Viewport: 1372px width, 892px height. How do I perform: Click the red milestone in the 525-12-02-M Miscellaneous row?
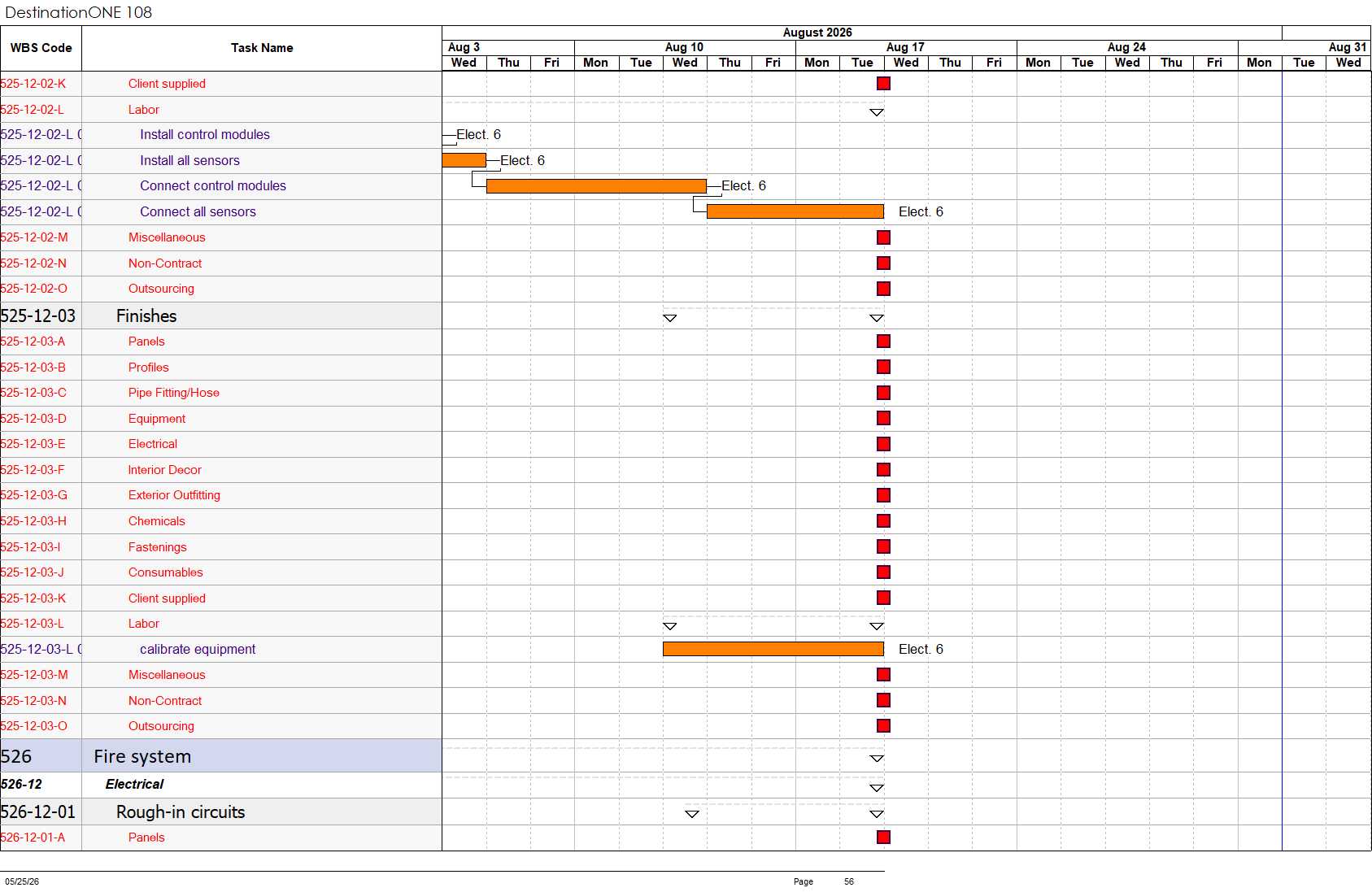883,237
